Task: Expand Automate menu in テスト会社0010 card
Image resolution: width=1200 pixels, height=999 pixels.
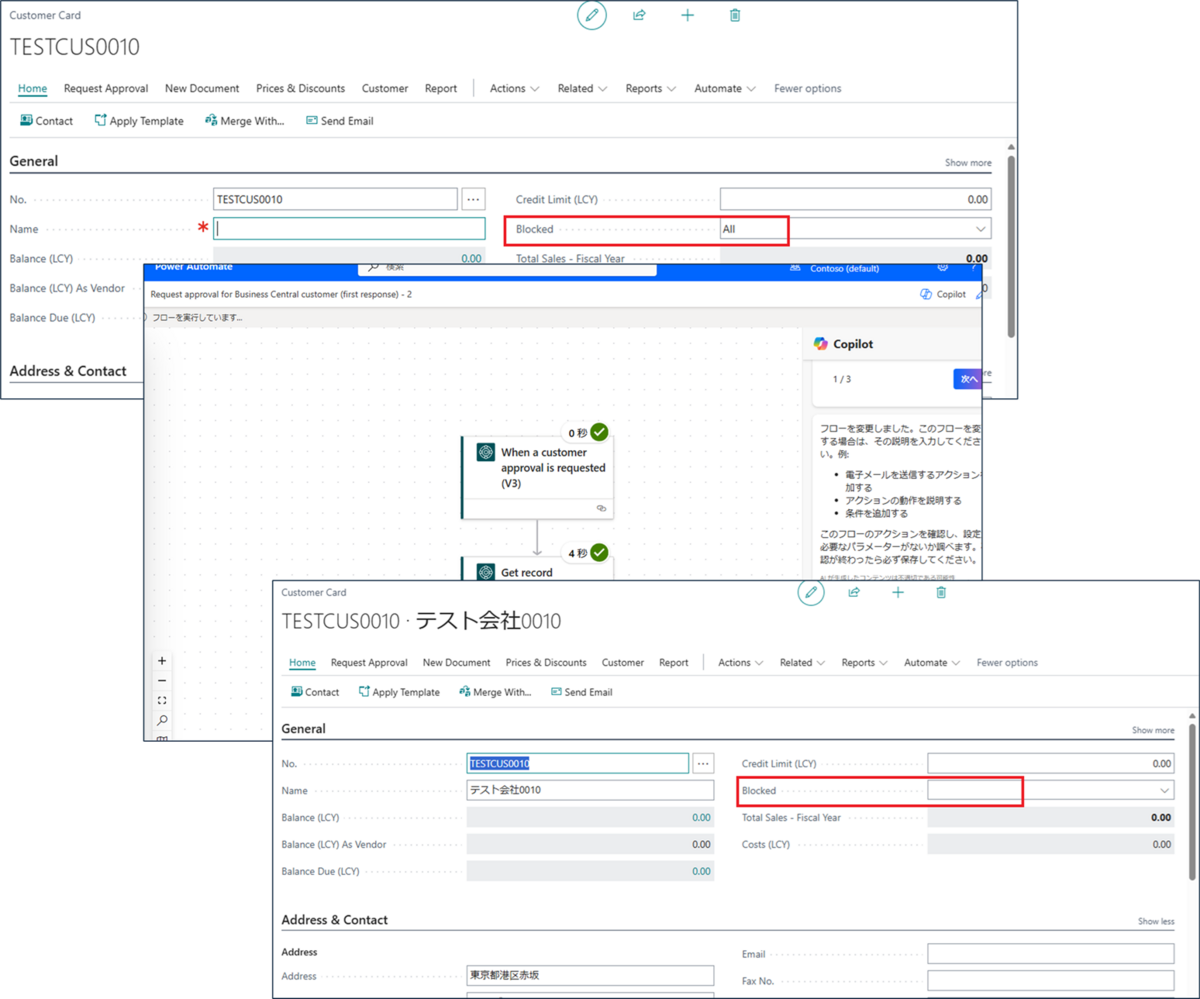Action: point(932,662)
